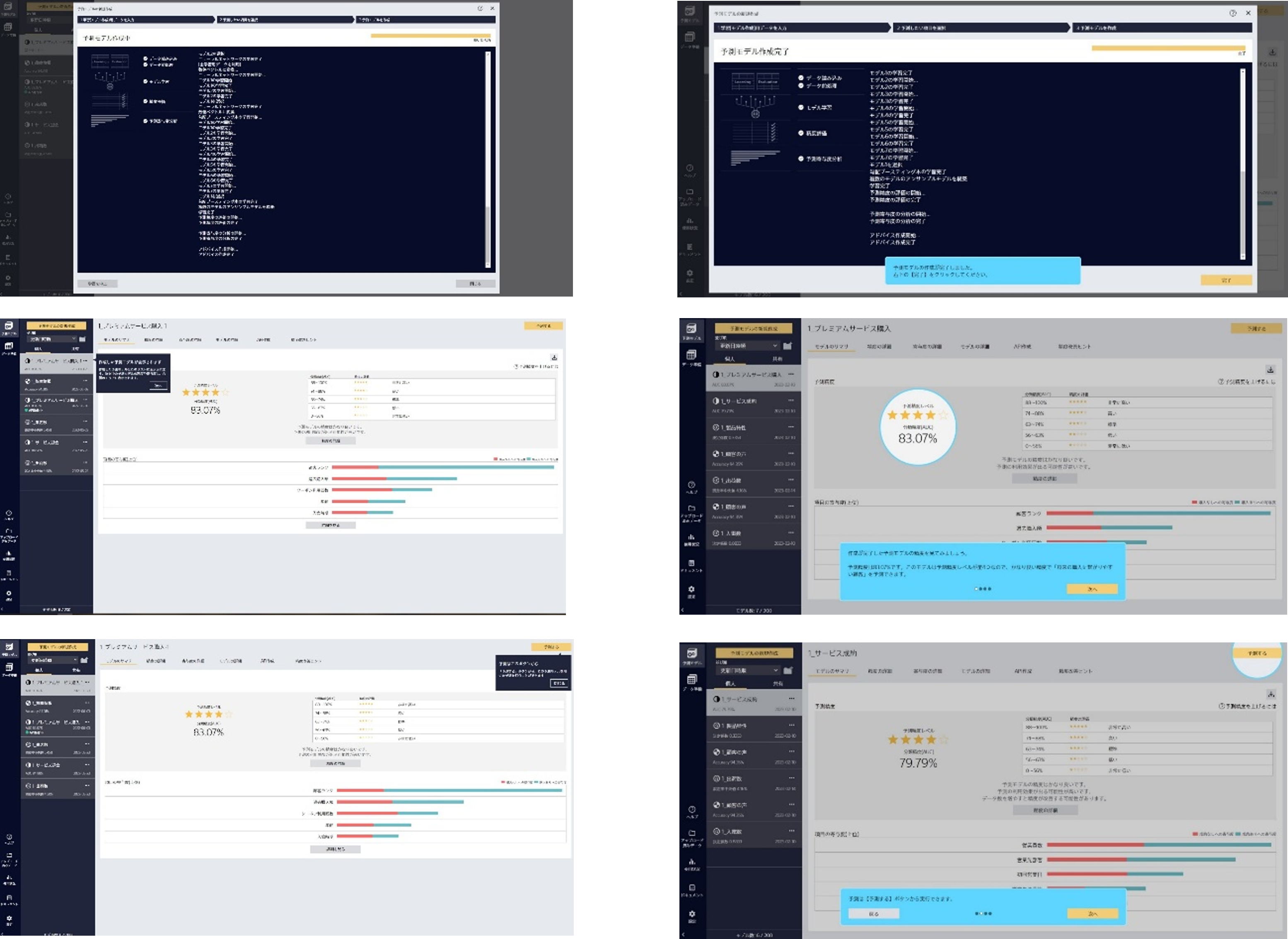Open the 利用状況 bar-chart icon on the 79.79% screen sidebar
Screen dimensions: 1288x939
692,862
